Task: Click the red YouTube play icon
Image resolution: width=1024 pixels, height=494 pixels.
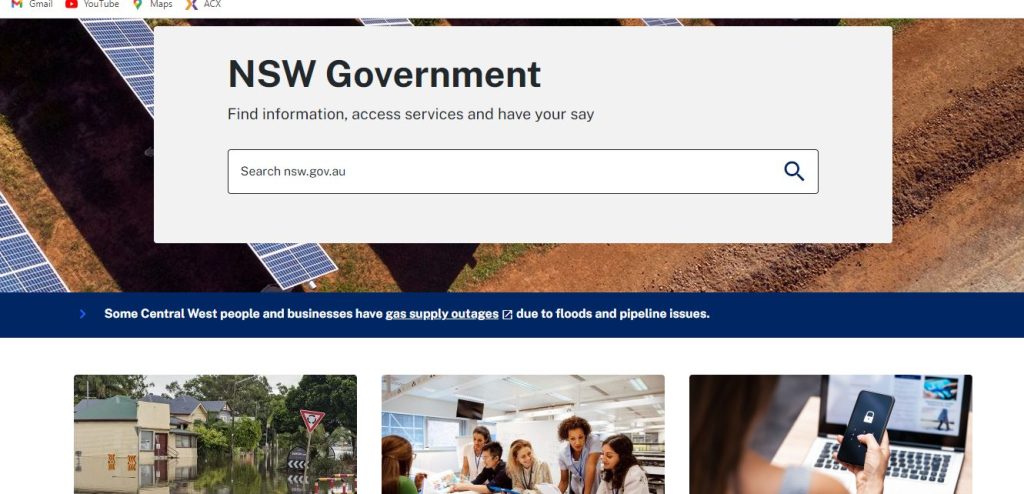Action: (71, 4)
